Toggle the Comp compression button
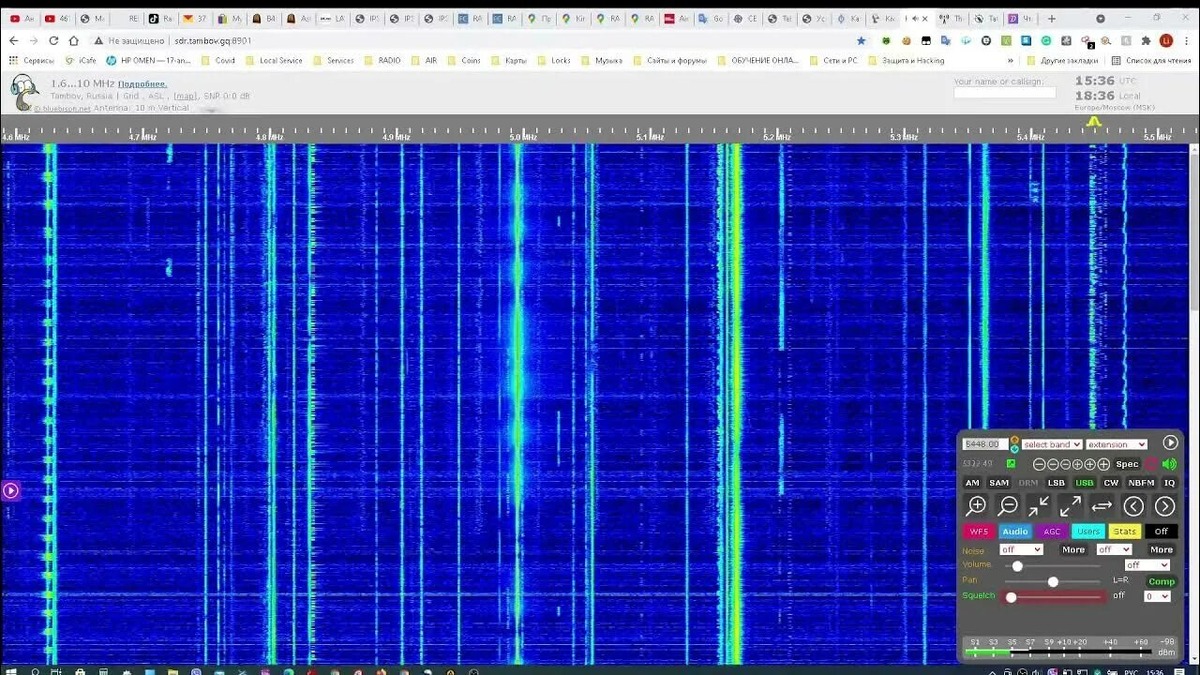 point(1161,581)
